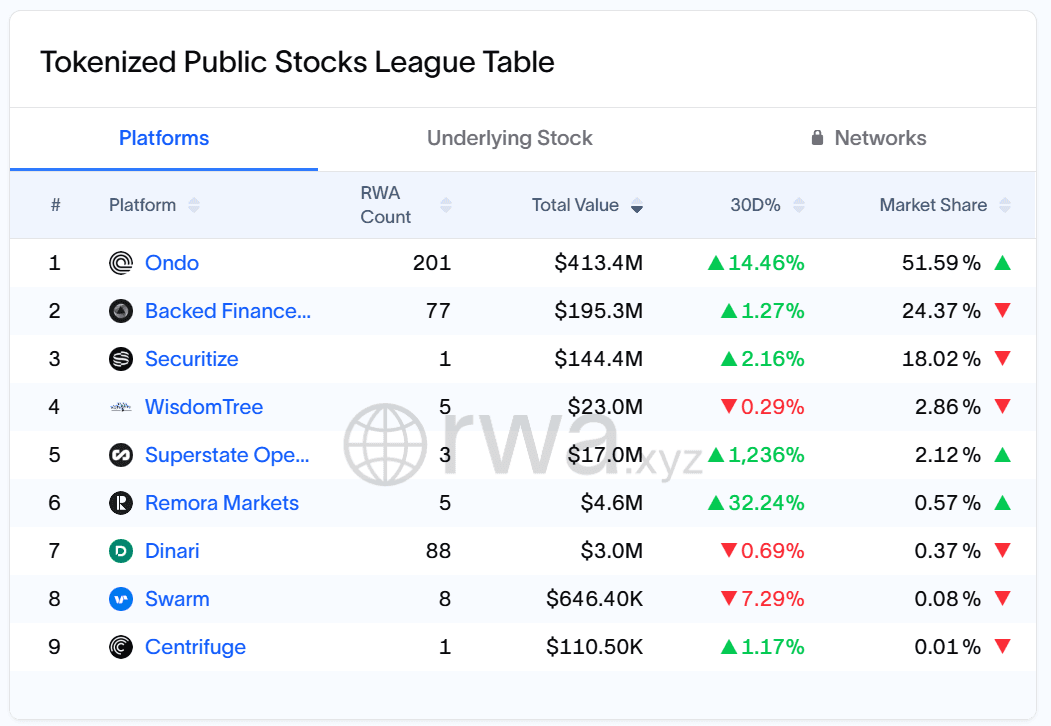
Task: Click the Superstate logo icon
Action: tap(121, 455)
